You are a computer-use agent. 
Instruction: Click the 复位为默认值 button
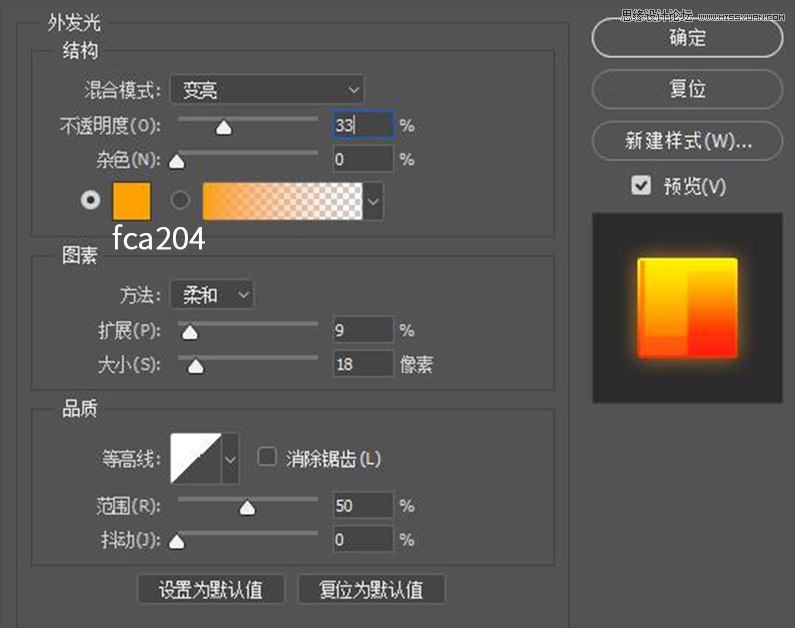[x=371, y=589]
